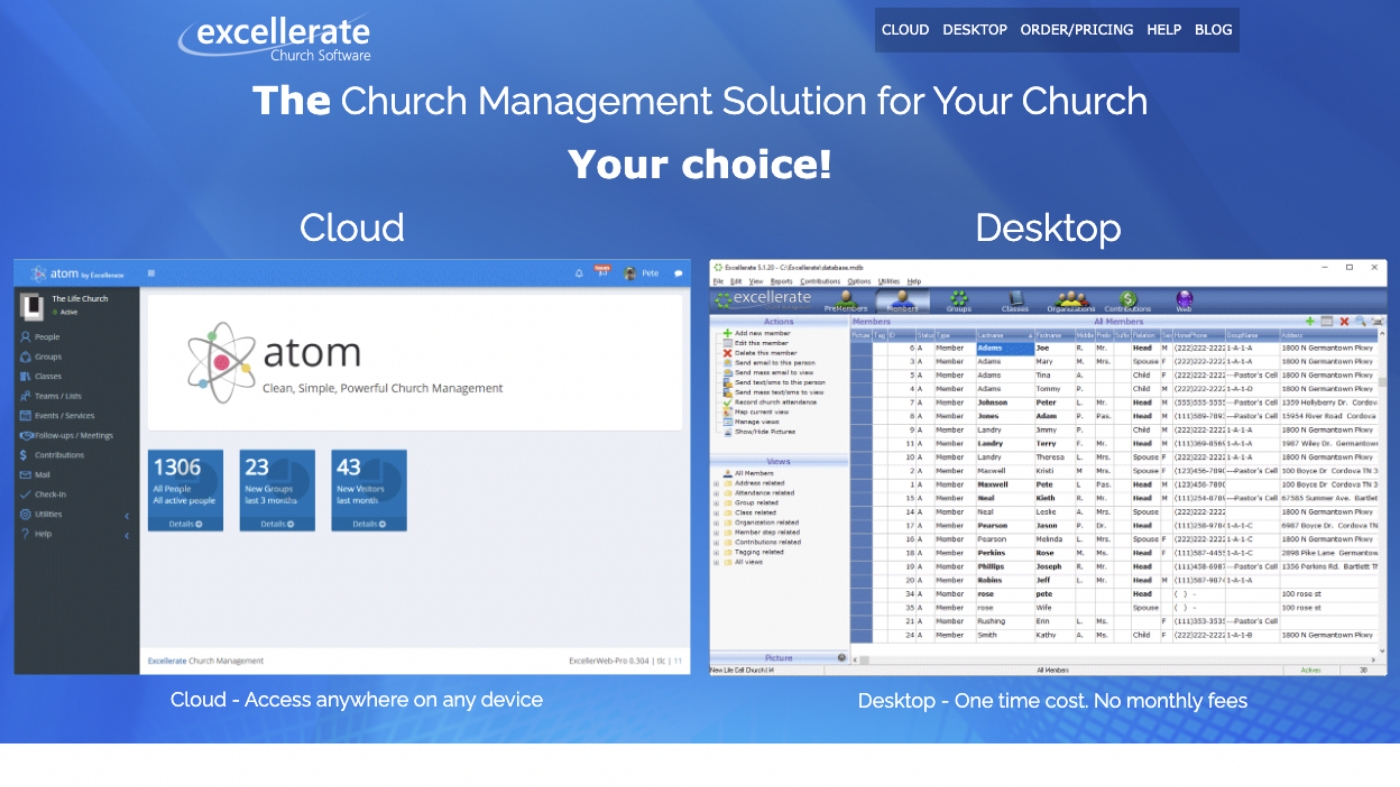
Task: Click Map current view action
Action: click(x=755, y=412)
